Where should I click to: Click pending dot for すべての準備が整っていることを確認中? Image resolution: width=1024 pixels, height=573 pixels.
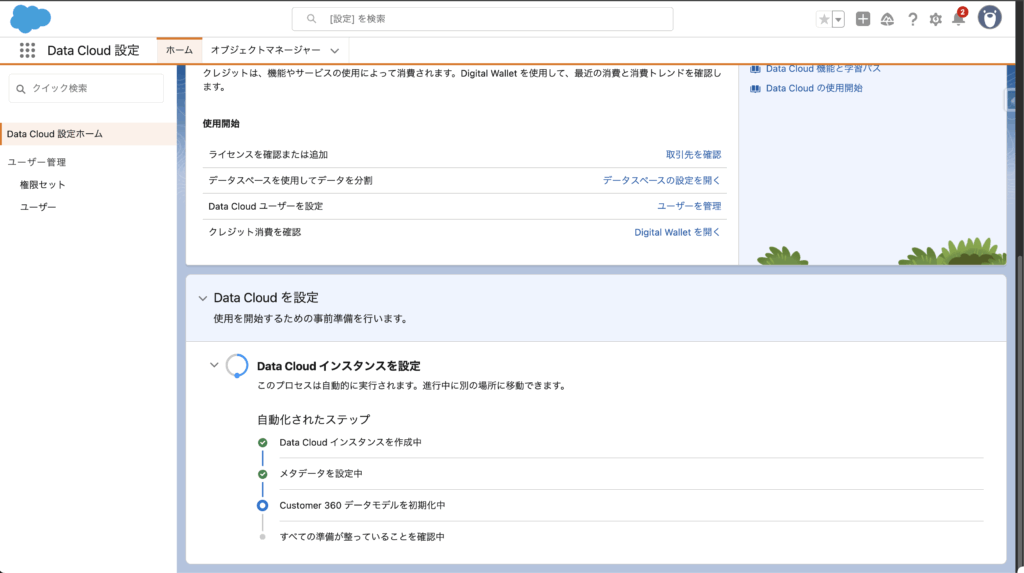point(263,537)
